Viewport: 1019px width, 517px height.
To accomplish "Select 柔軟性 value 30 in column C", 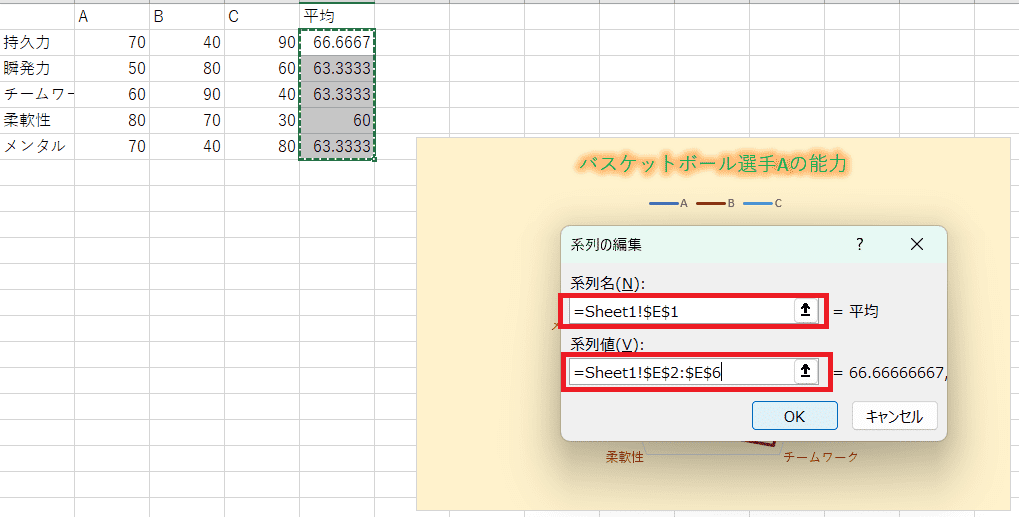I will [x=261, y=120].
